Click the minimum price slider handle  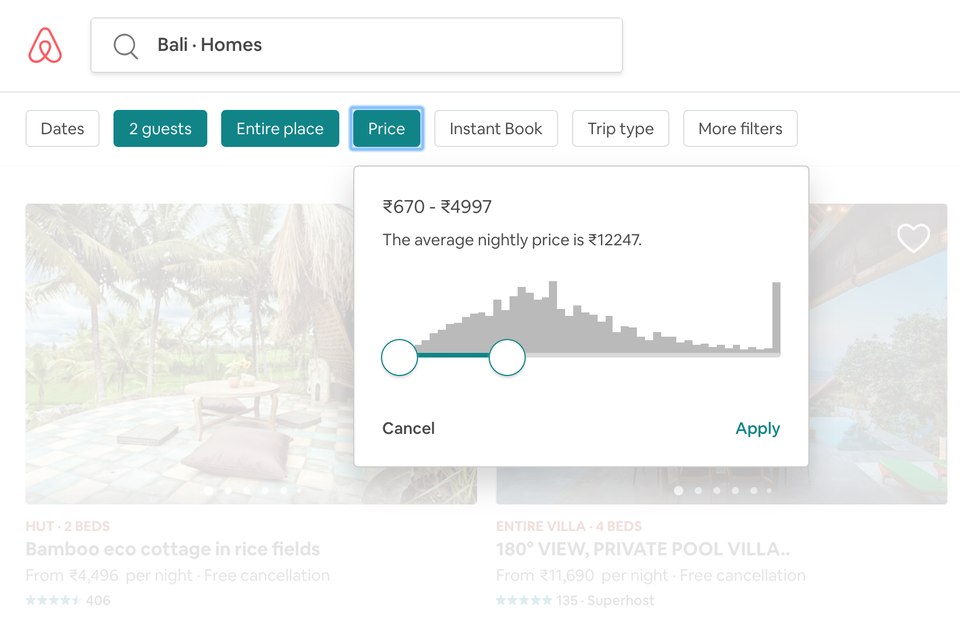coord(399,358)
